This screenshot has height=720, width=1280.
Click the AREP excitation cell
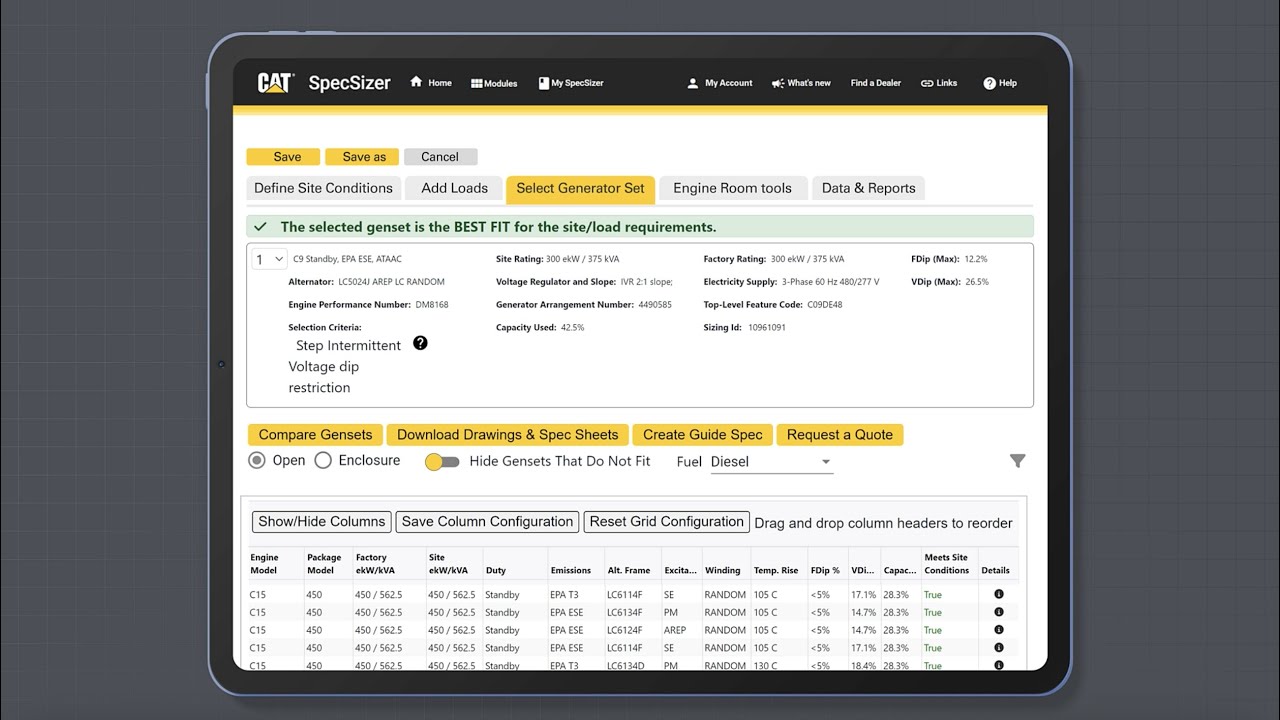click(675, 630)
